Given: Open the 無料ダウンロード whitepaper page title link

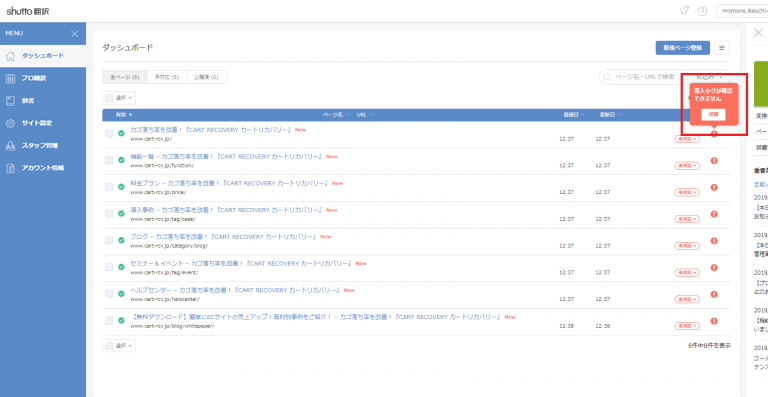Looking at the screenshot, I should 315,317.
